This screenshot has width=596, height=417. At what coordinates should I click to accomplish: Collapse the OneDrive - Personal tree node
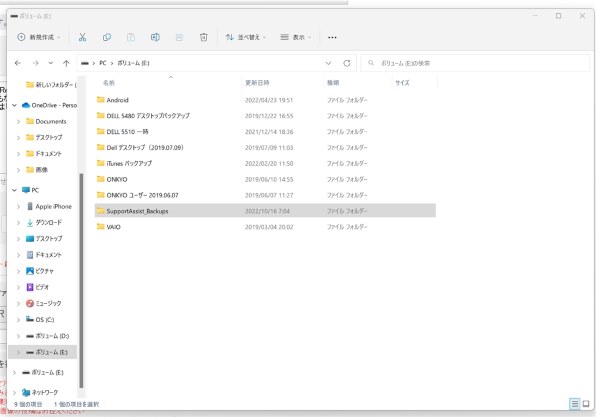[x=14, y=105]
